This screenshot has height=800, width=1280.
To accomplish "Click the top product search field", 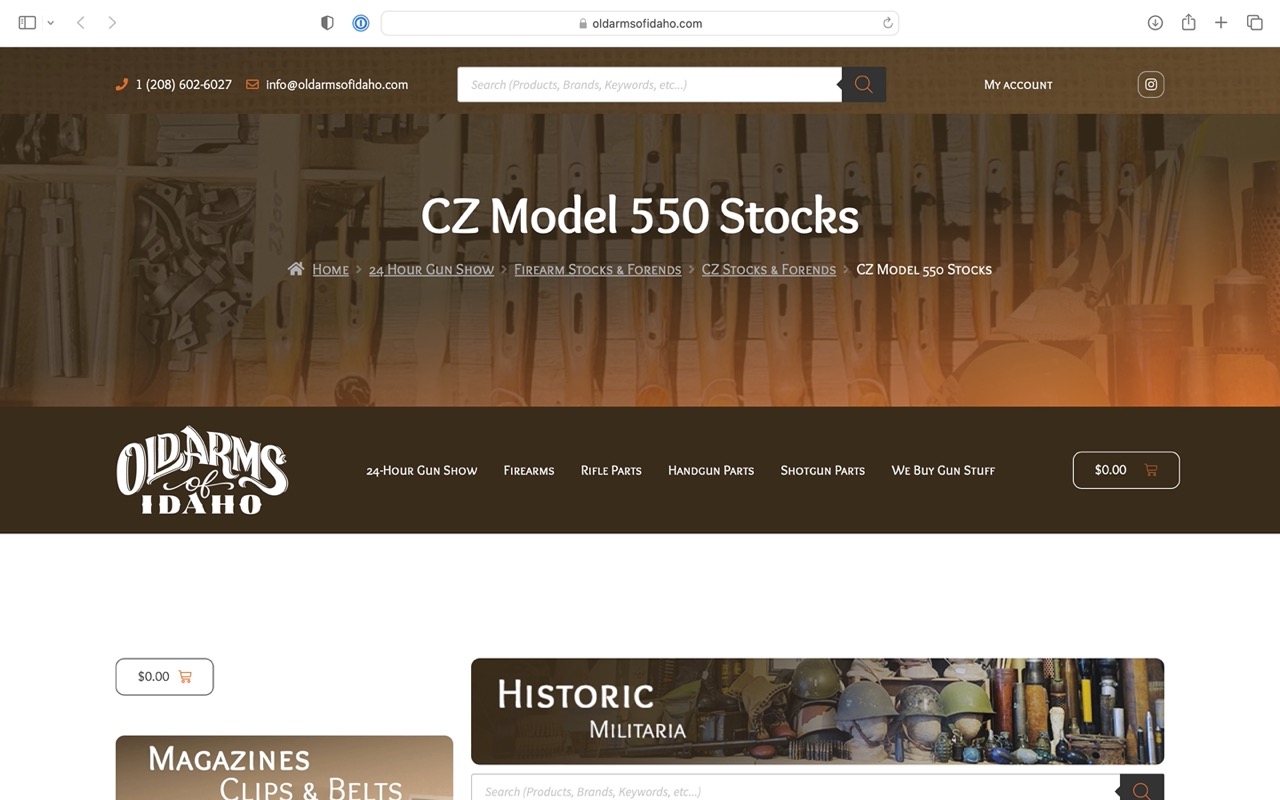I will tap(649, 85).
